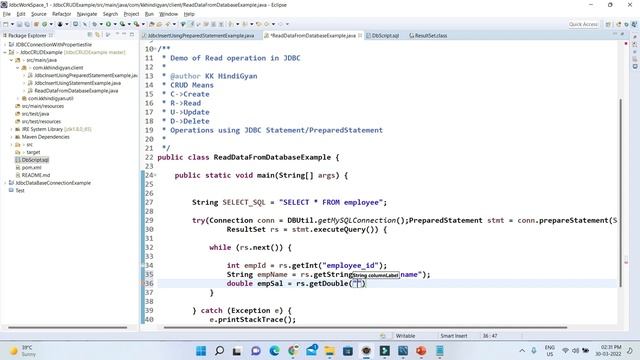
Task: Select pom.xml in Package Explorer
Action: (31, 167)
